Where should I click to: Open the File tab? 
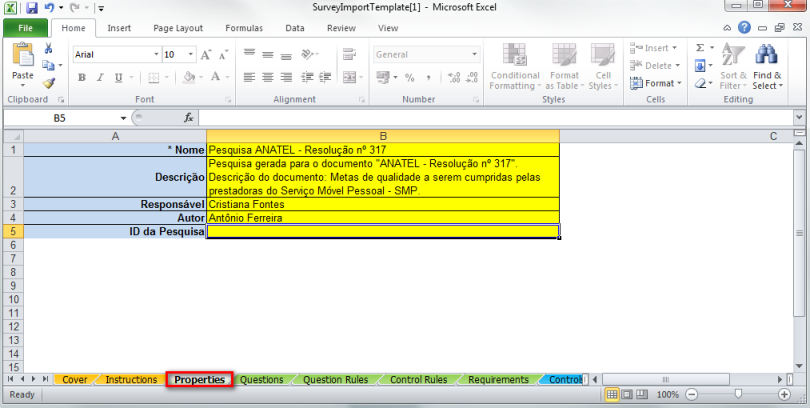pos(25,28)
